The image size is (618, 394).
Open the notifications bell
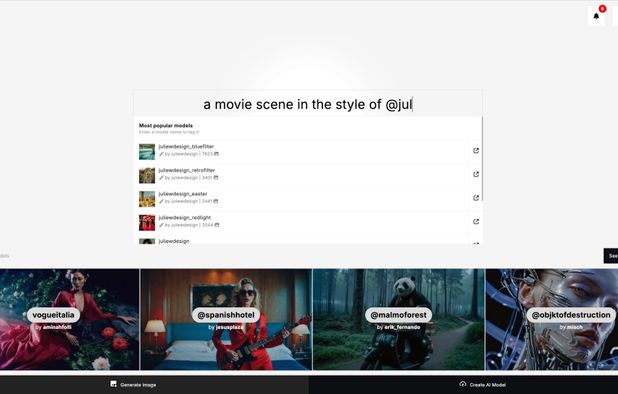click(596, 16)
